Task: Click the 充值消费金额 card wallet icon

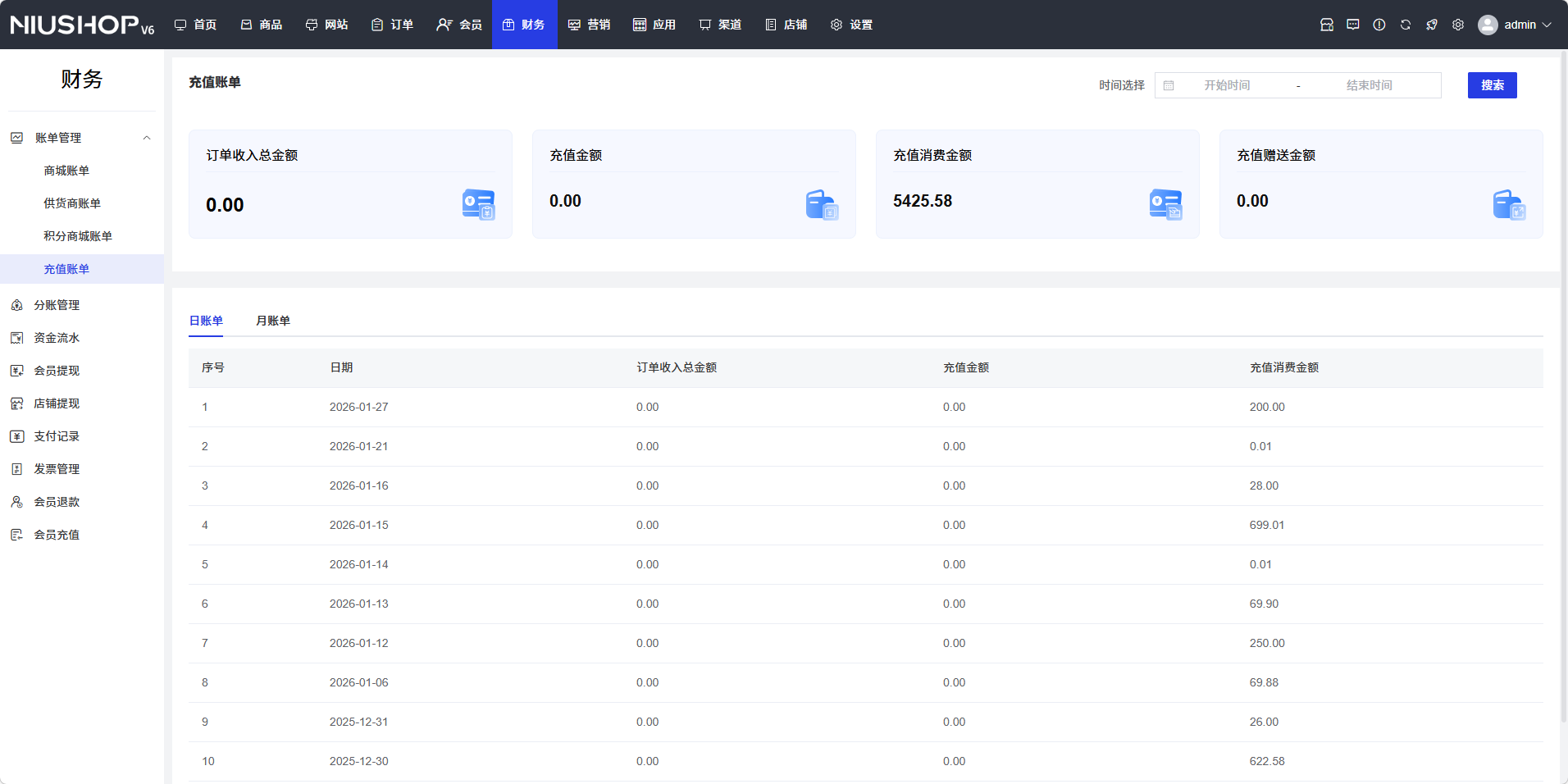Action: pyautogui.click(x=1165, y=204)
